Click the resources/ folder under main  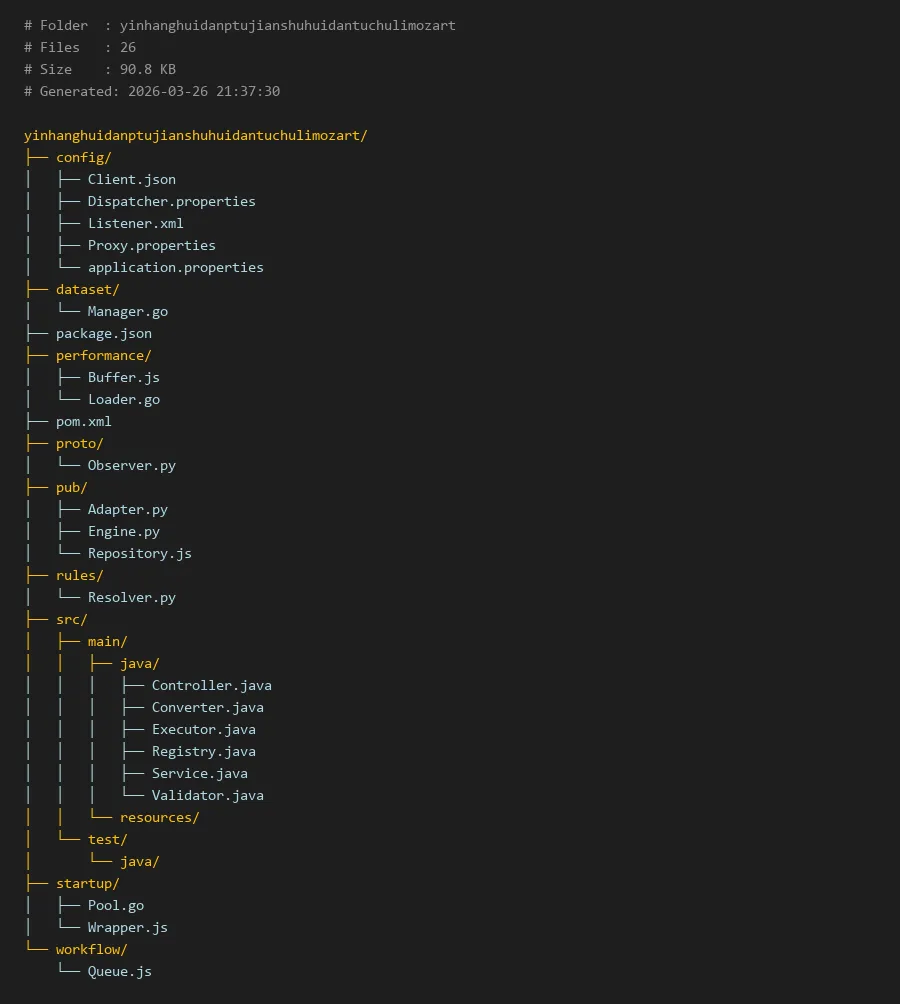[159, 817]
